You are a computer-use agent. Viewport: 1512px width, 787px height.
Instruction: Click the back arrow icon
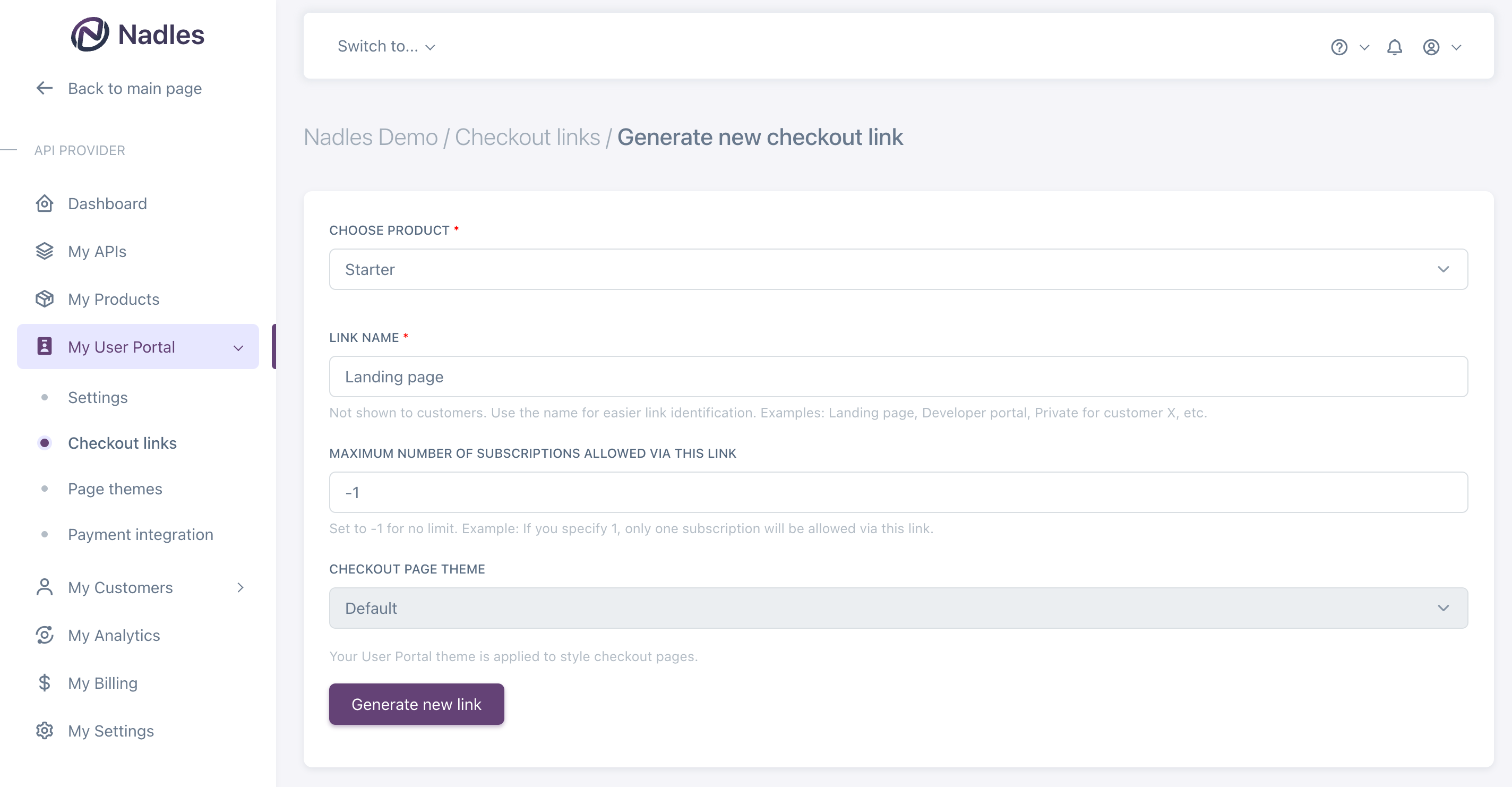pyautogui.click(x=45, y=88)
